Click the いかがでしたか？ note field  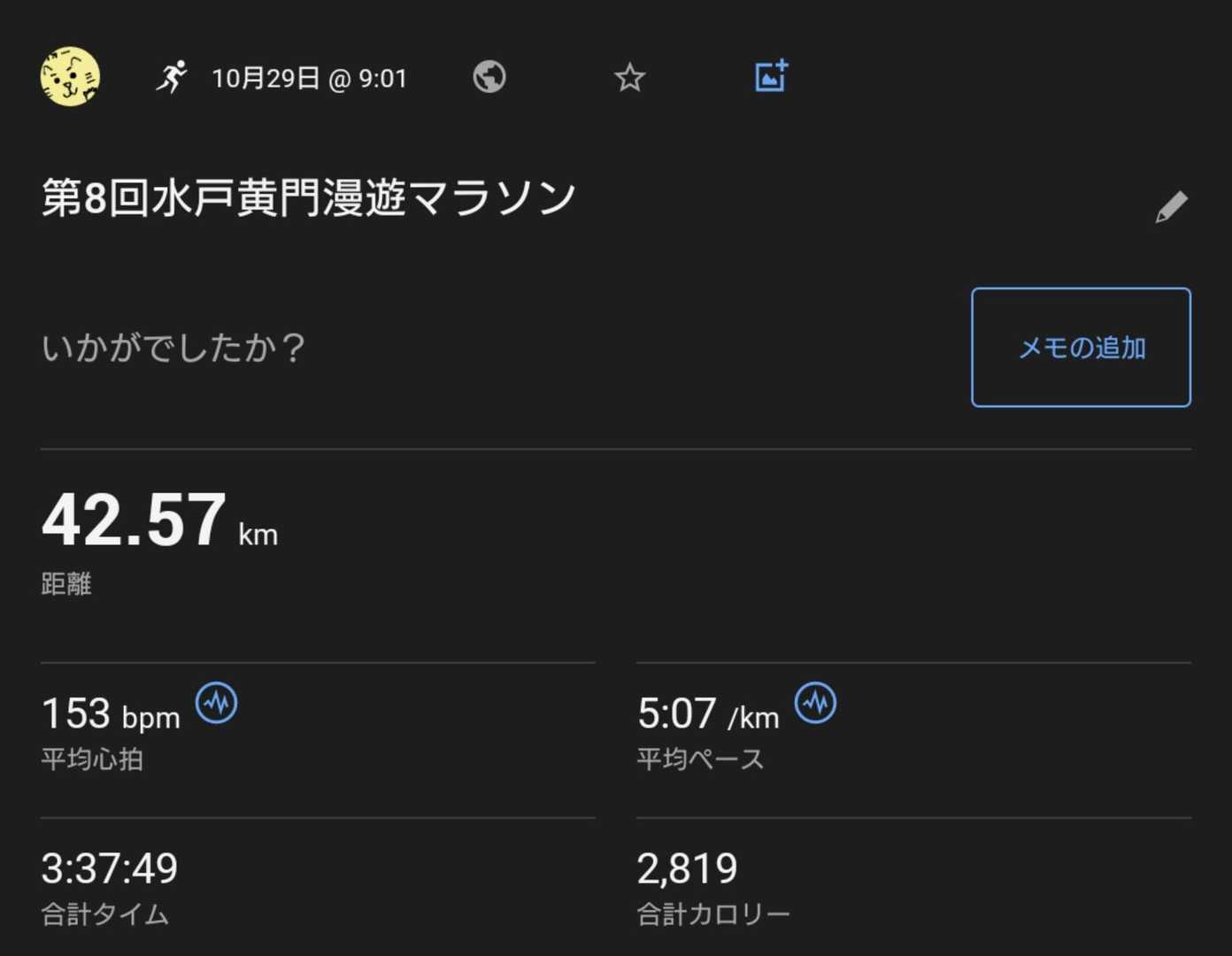174,348
